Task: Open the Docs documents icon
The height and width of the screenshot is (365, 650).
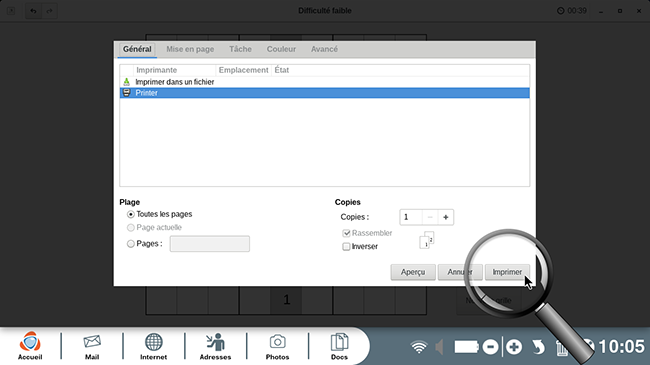Action: (339, 345)
